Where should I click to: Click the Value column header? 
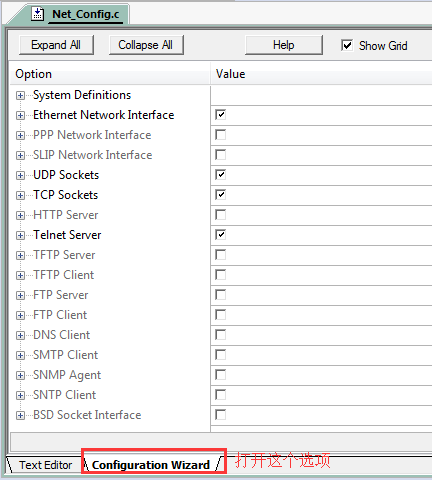322,74
